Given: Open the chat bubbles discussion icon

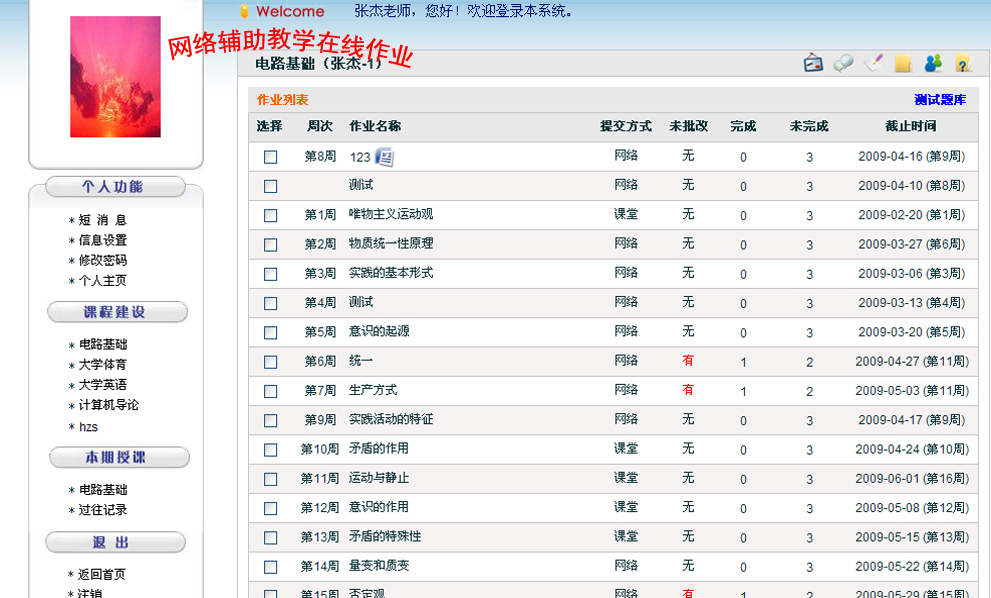Looking at the screenshot, I should (x=844, y=64).
